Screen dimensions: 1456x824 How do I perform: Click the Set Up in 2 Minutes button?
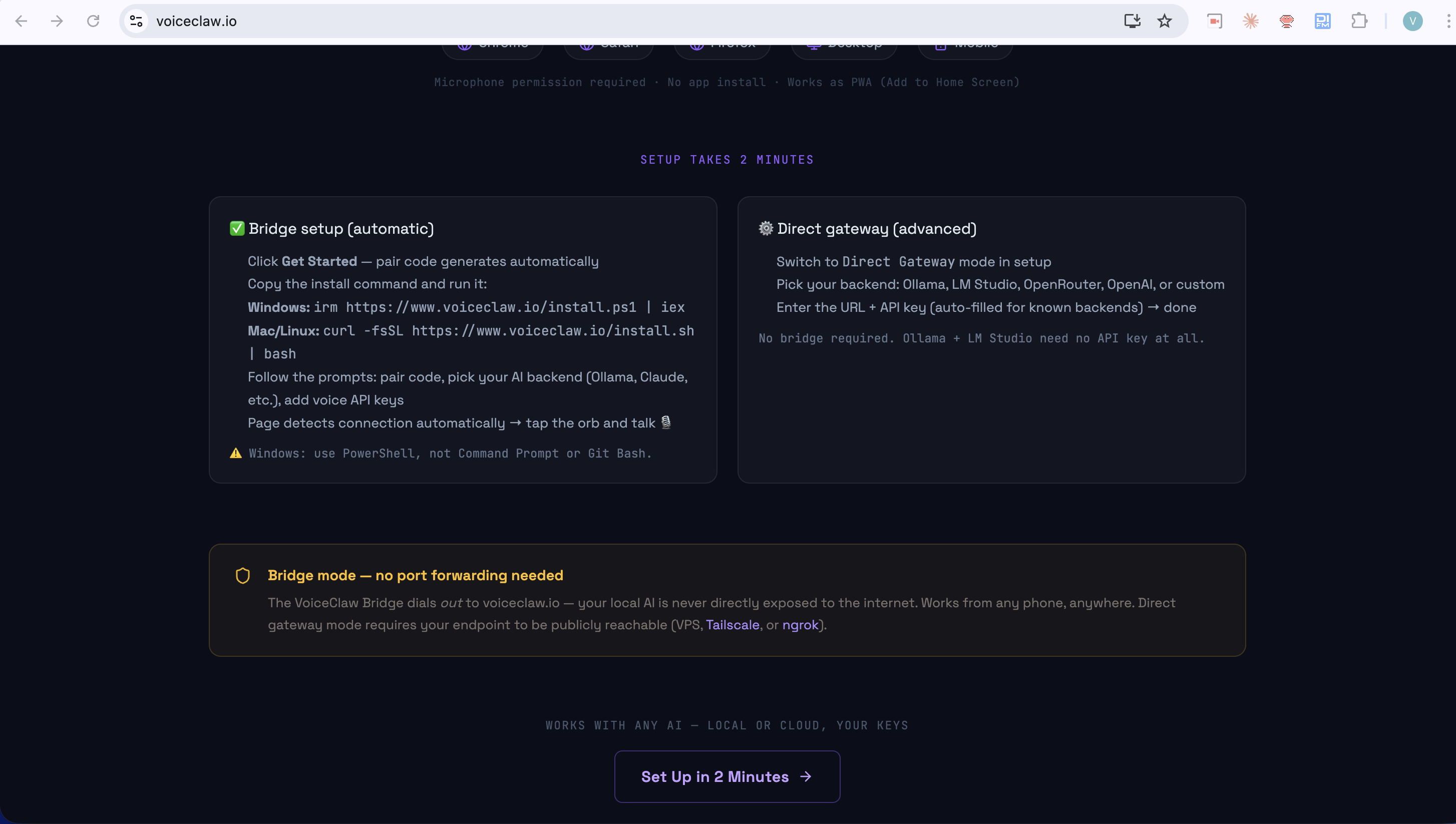726,776
